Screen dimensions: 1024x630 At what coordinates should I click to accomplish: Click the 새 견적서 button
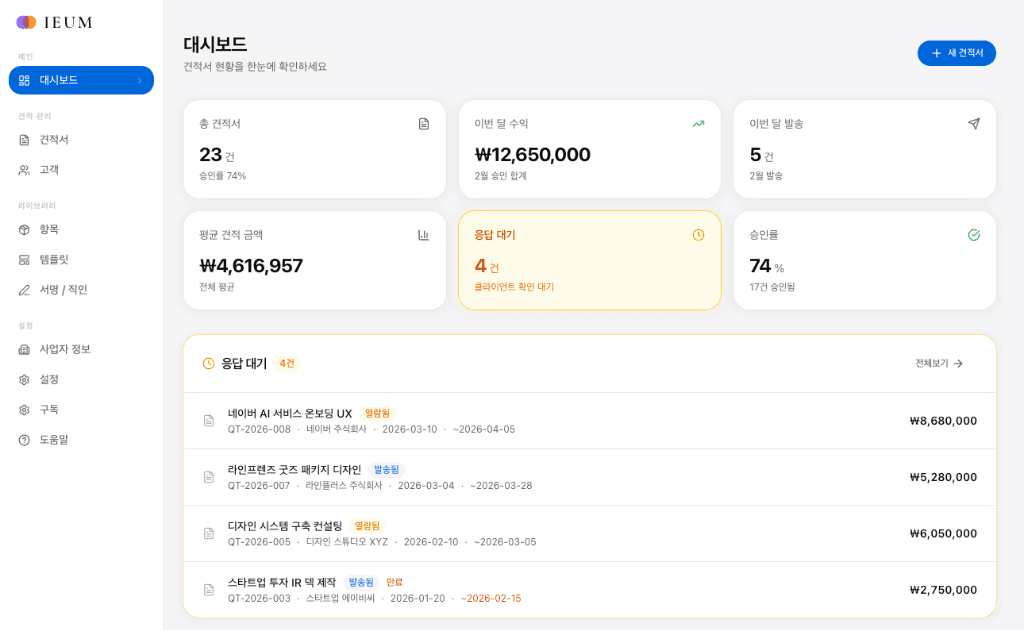tap(956, 53)
